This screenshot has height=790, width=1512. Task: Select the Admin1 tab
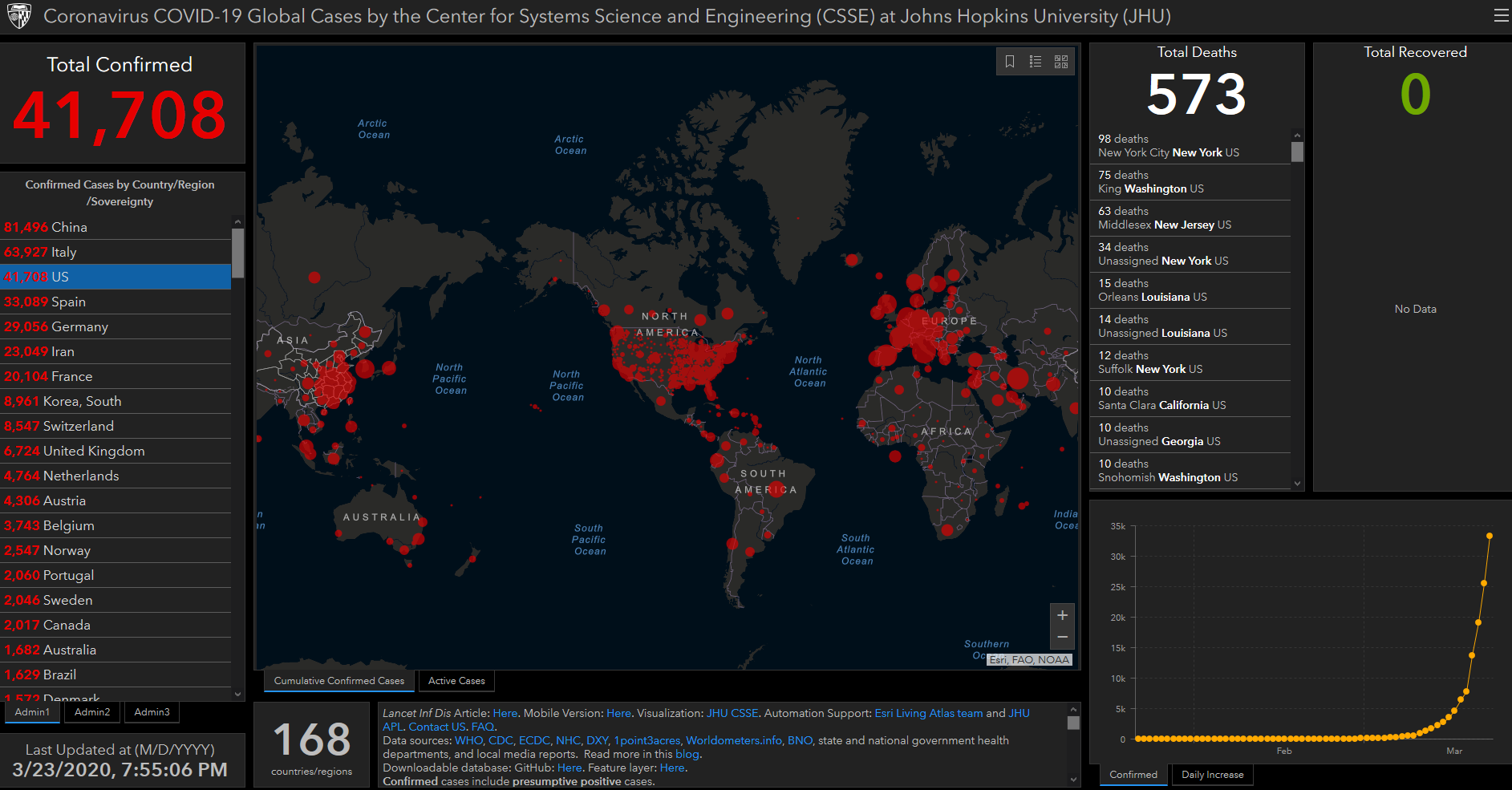pos(32,712)
